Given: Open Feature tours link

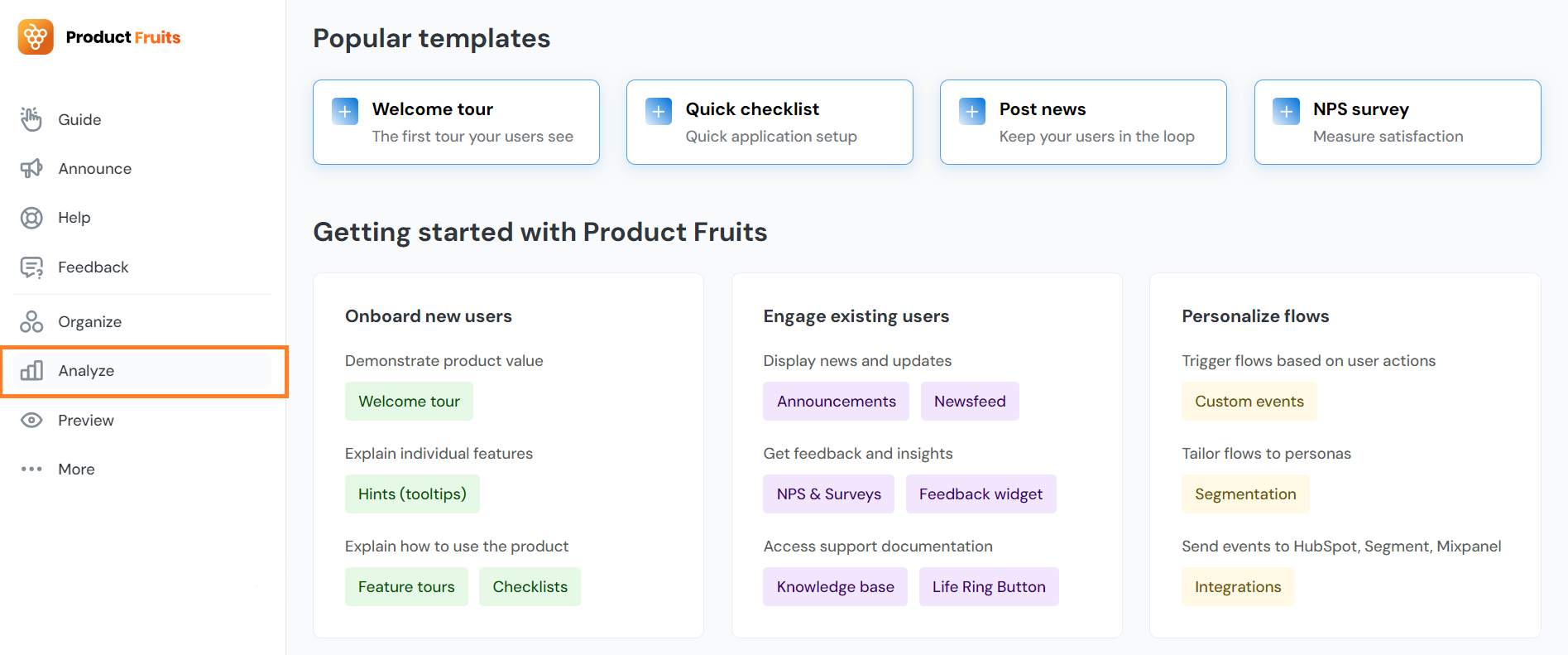Looking at the screenshot, I should coord(406,587).
